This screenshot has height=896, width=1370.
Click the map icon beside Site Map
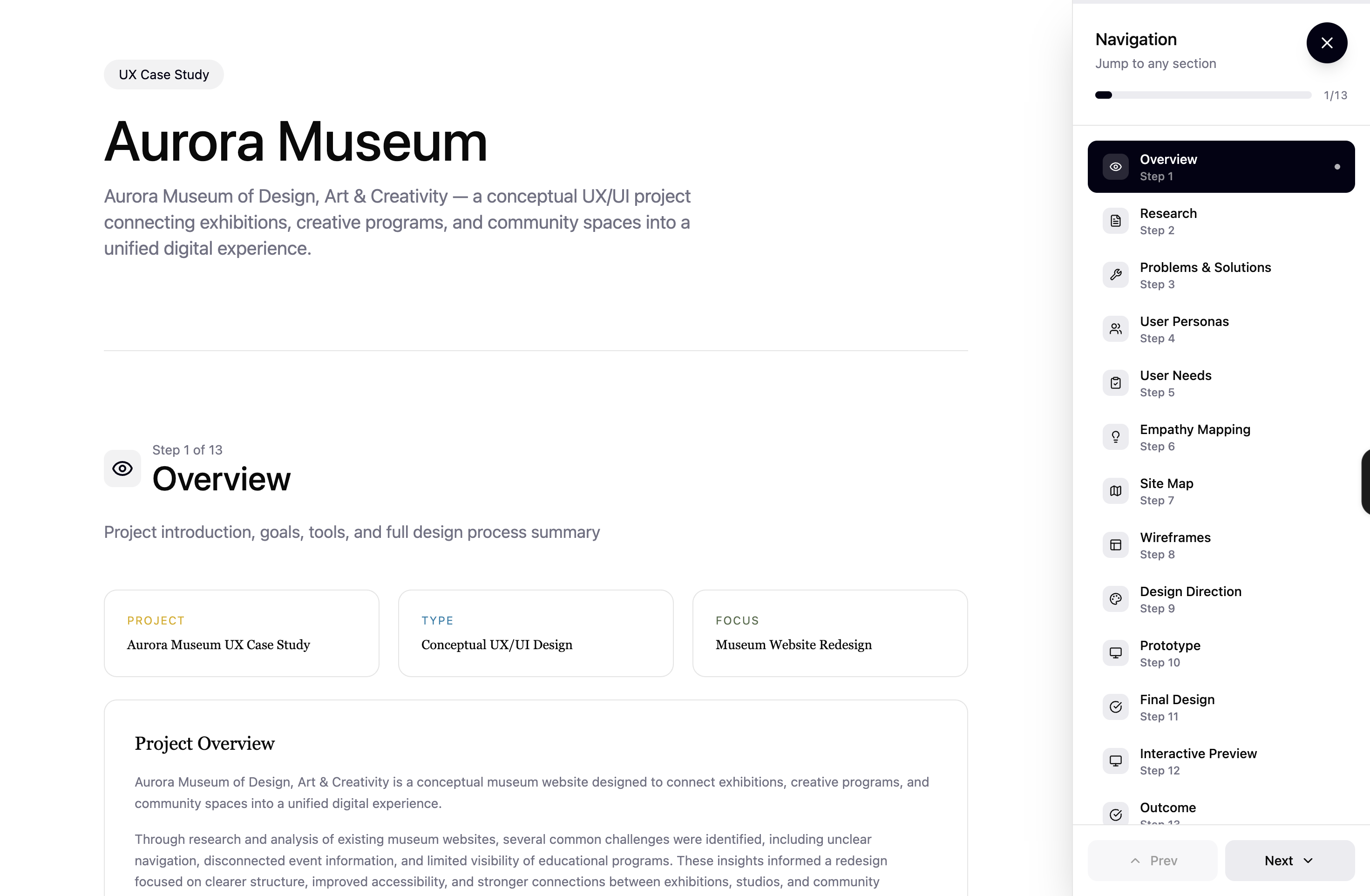click(x=1116, y=491)
